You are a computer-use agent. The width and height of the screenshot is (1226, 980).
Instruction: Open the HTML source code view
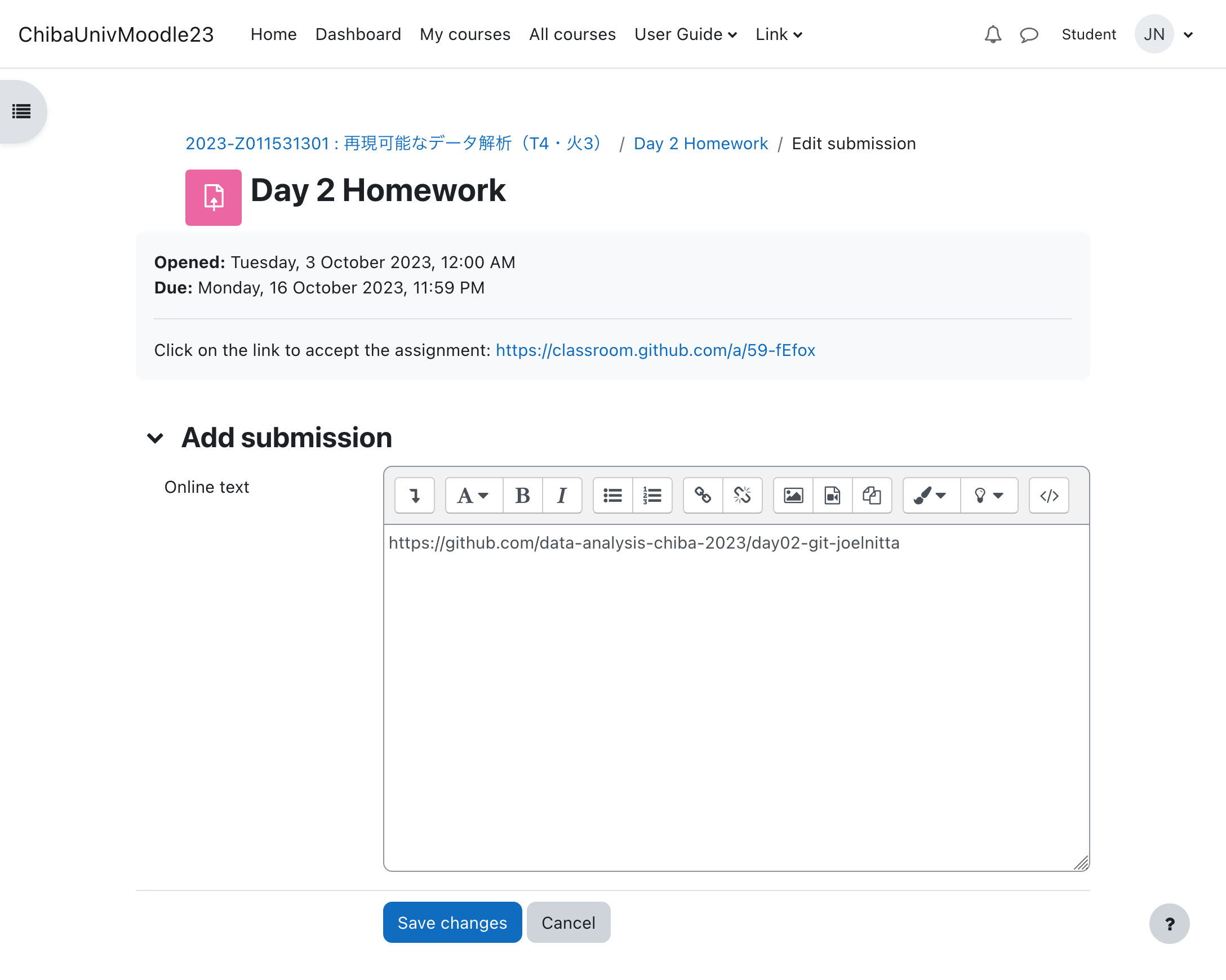pos(1049,496)
